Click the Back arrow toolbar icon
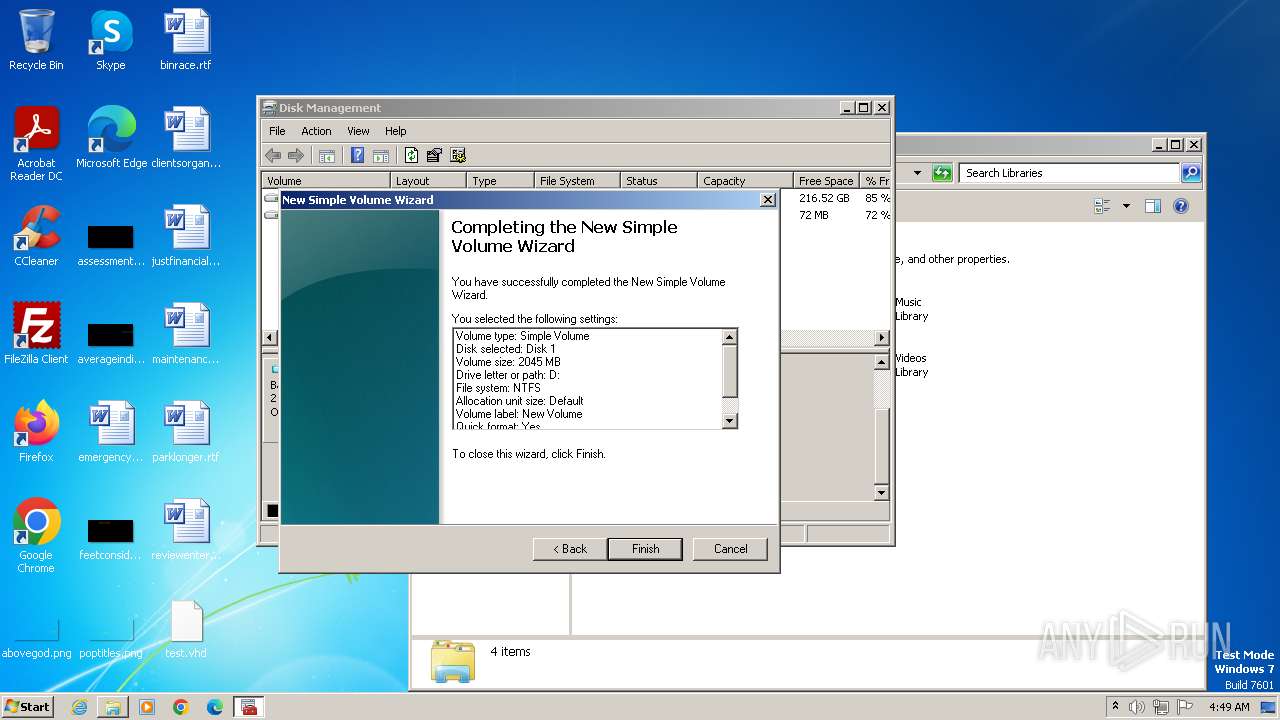1280x720 pixels. pyautogui.click(x=273, y=155)
